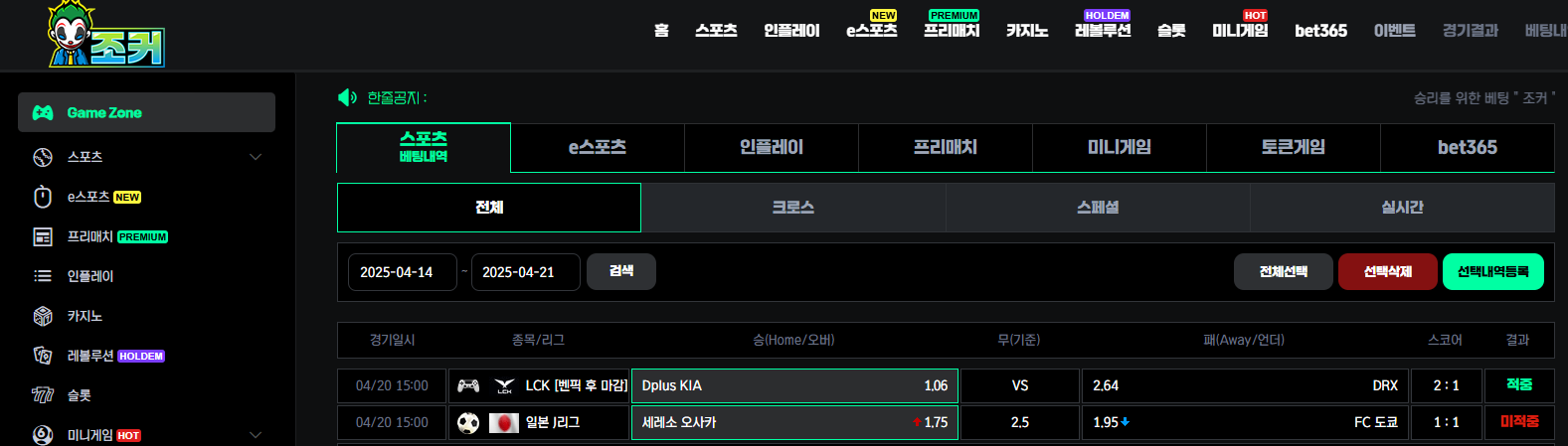Select the 세레소 오사카 odds cell
1568x446 pixels.
pos(794,422)
